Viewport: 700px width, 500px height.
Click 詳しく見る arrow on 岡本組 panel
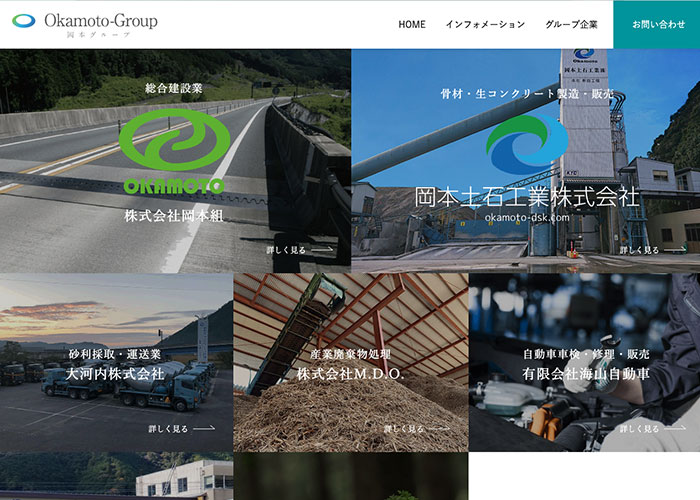(x=300, y=250)
